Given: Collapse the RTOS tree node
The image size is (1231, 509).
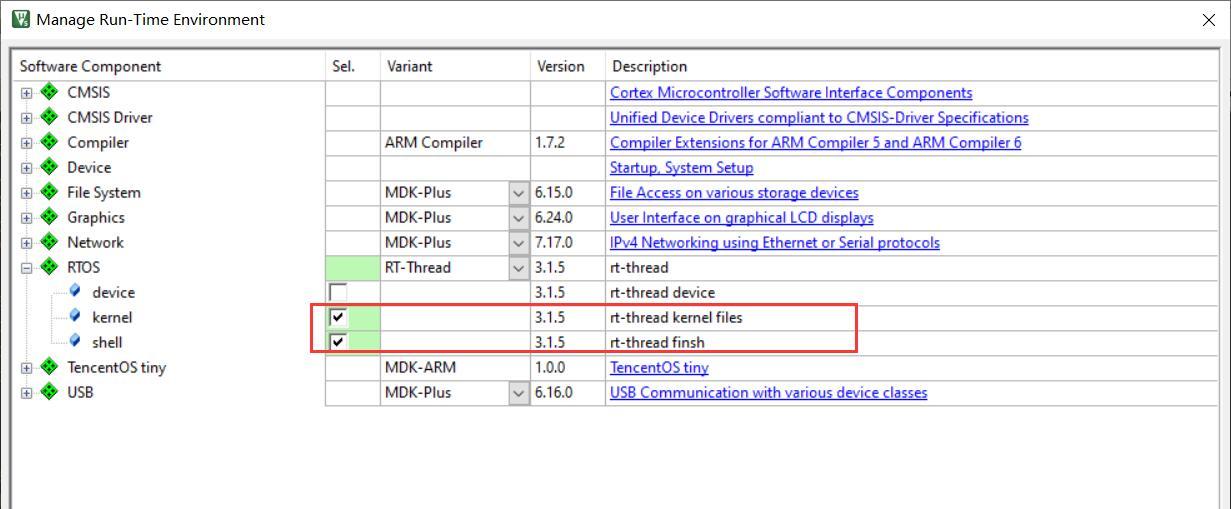Looking at the screenshot, I should (x=27, y=268).
